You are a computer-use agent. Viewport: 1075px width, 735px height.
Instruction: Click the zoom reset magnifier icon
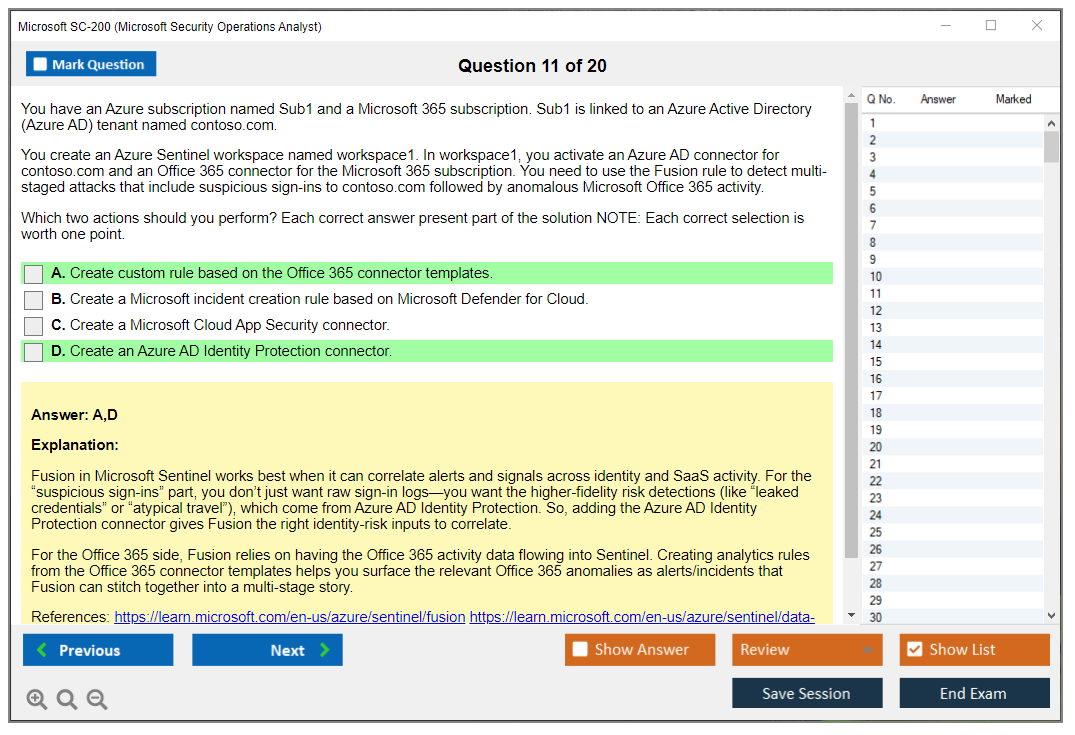[67, 700]
